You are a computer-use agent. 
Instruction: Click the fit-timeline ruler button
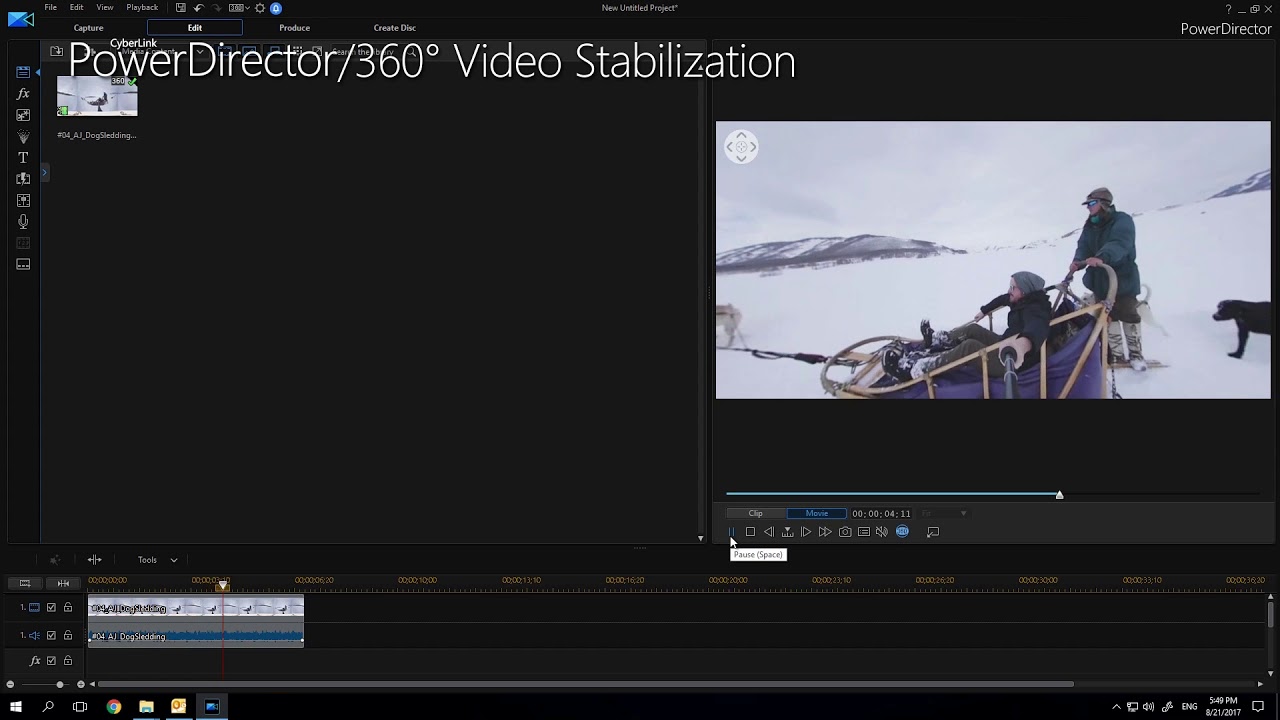tap(63, 583)
